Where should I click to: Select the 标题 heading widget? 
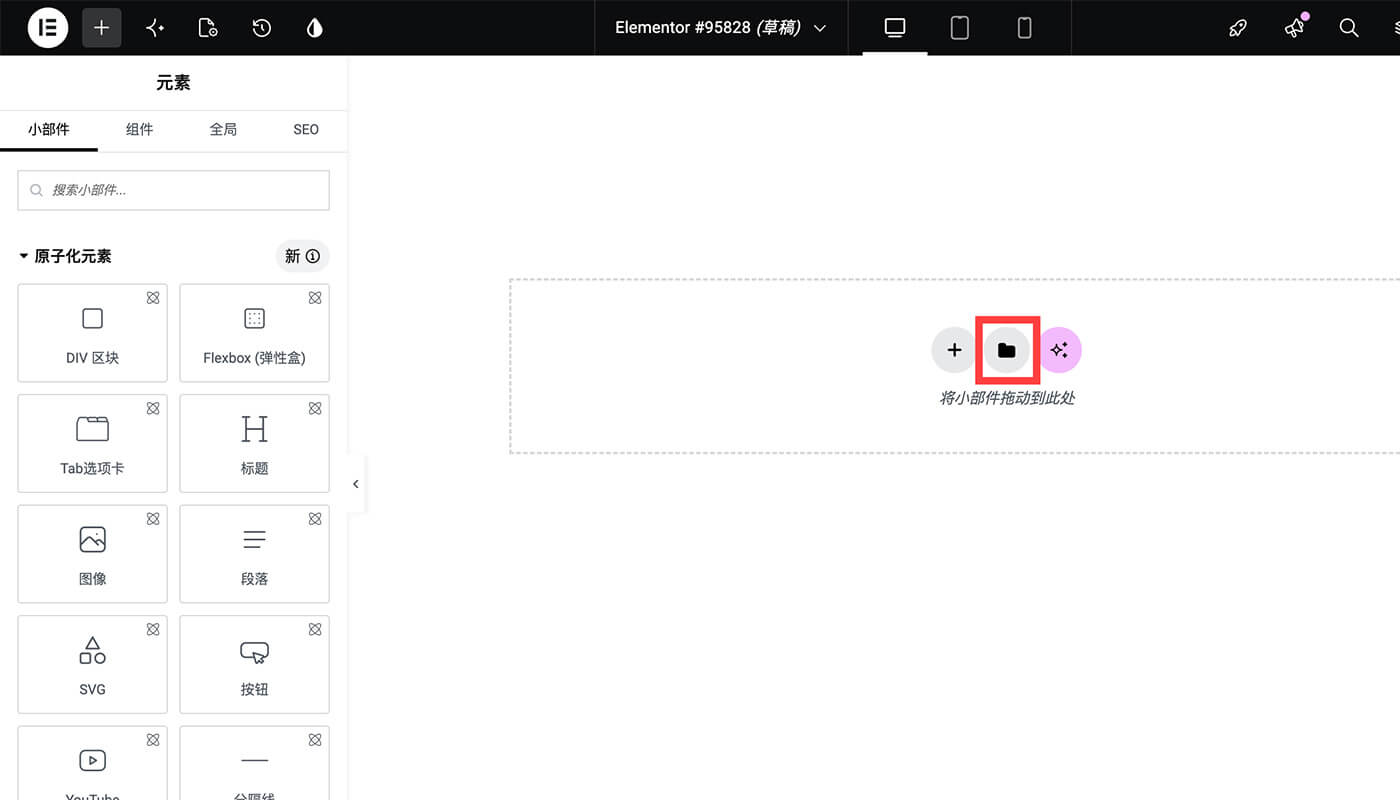click(254, 443)
